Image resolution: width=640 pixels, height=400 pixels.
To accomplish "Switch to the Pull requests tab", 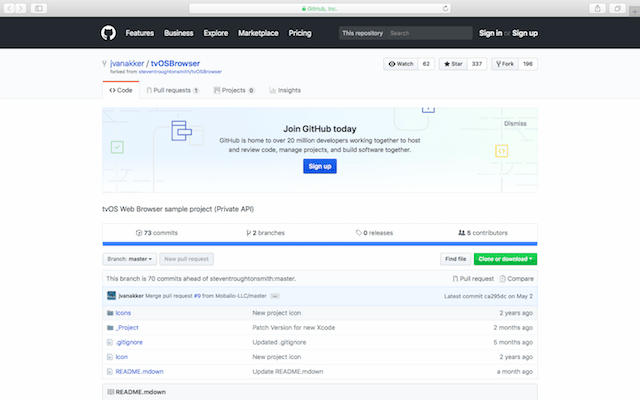I will pyautogui.click(x=171, y=90).
